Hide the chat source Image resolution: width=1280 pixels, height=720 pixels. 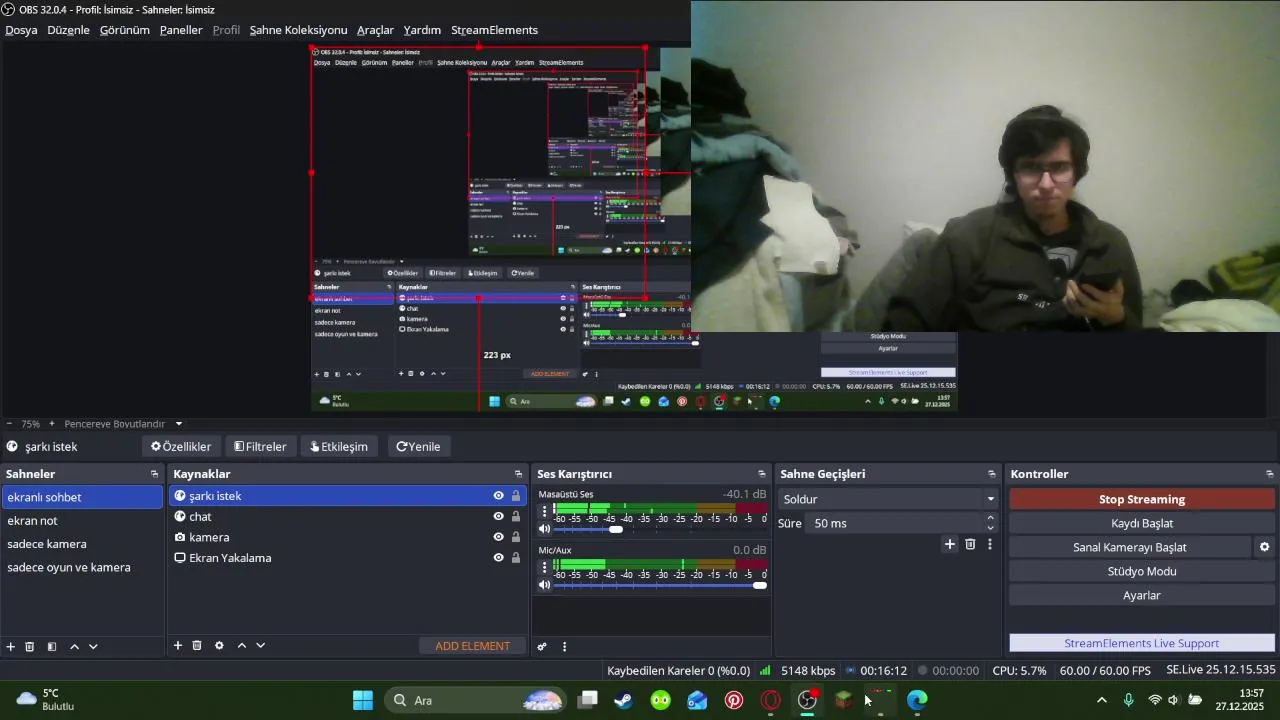[498, 517]
